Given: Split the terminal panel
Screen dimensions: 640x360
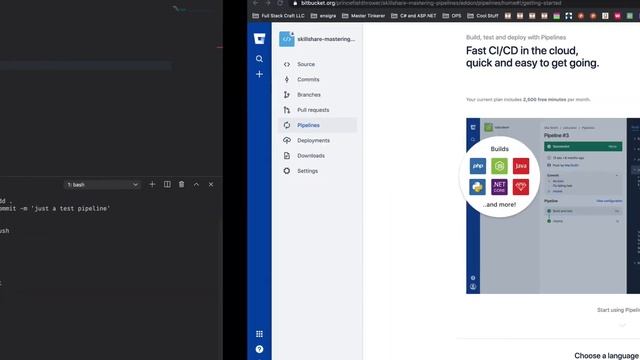Looking at the screenshot, I should coord(167,184).
